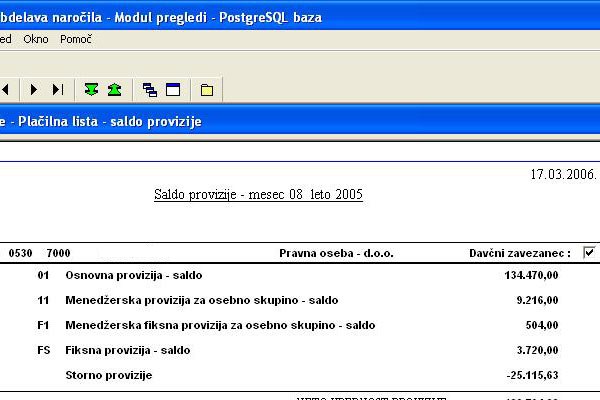
Task: Click the amount 504,00
Action: point(542,325)
